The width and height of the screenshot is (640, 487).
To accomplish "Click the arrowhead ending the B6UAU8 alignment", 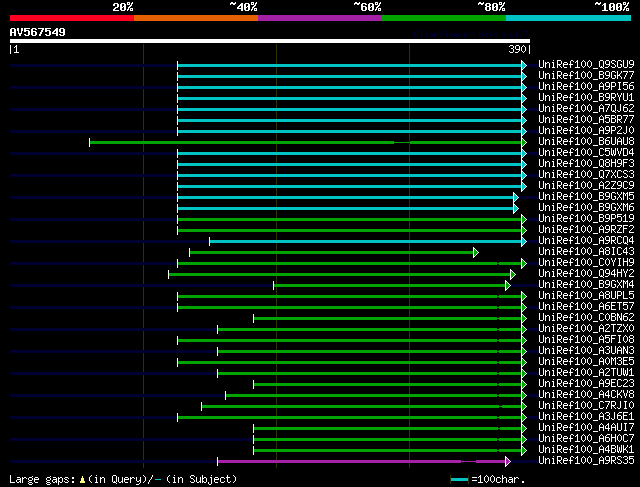I will [524, 142].
